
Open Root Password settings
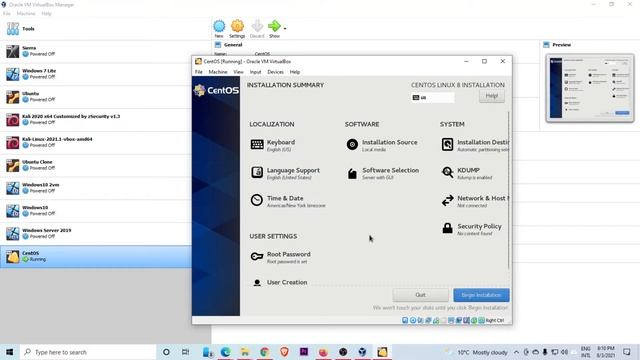(x=280, y=257)
